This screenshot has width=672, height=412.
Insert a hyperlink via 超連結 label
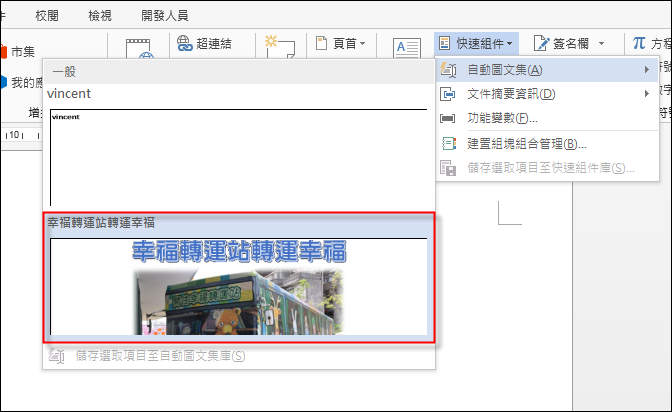pos(214,44)
